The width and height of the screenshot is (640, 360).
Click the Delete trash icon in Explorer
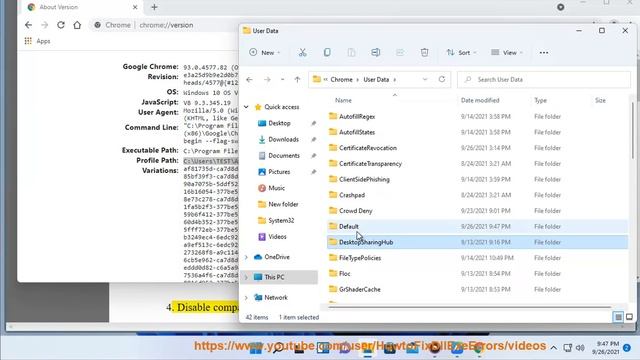[424, 53]
